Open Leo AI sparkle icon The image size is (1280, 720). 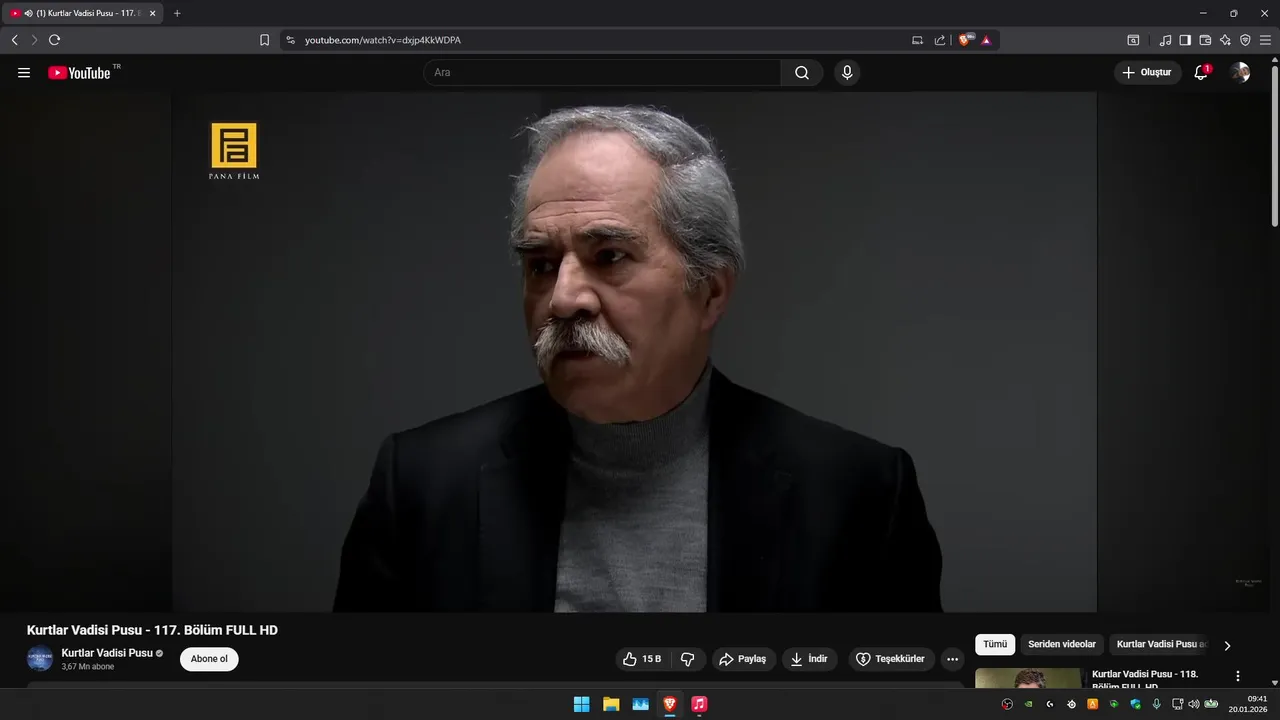[x=1225, y=40]
